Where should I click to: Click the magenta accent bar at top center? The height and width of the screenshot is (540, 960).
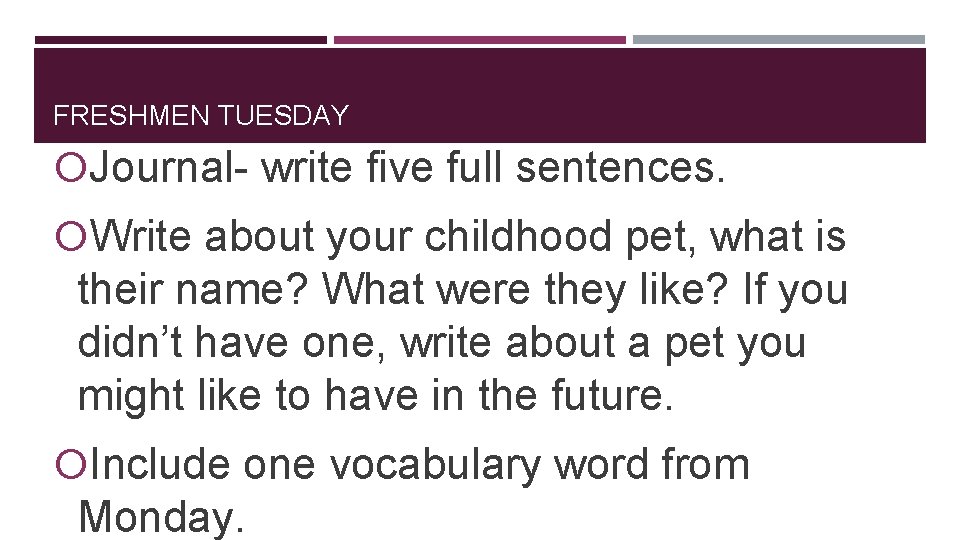pyautogui.click(x=480, y=41)
